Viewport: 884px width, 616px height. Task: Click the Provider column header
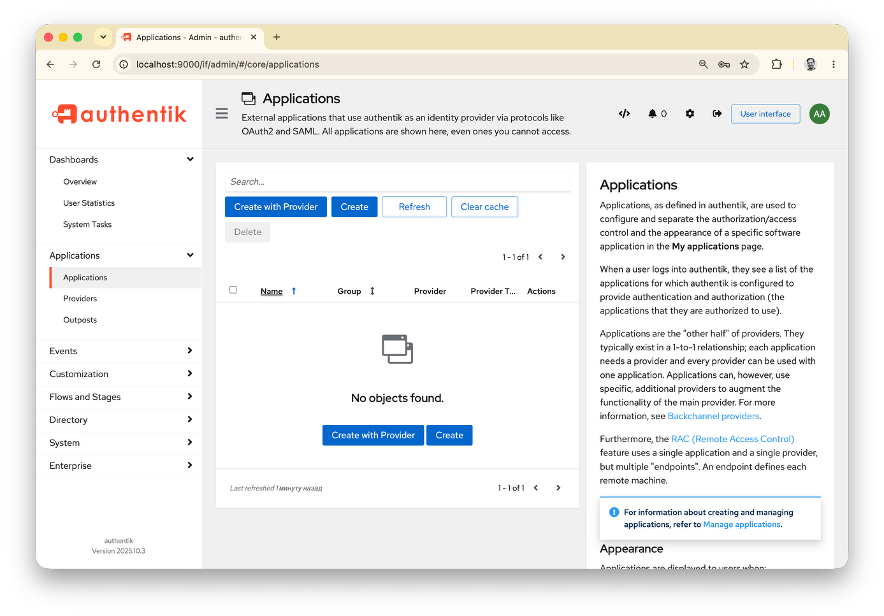(x=430, y=291)
